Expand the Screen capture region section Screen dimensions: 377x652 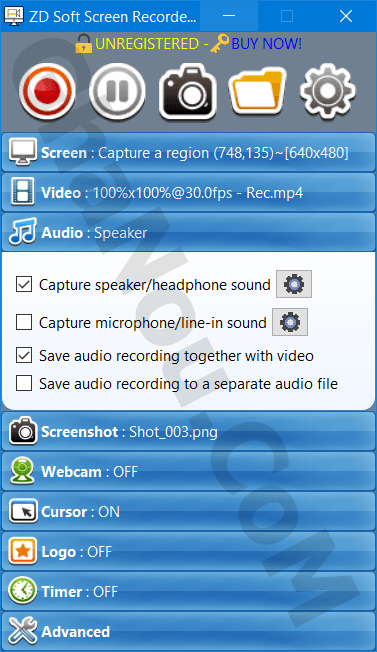(188, 153)
